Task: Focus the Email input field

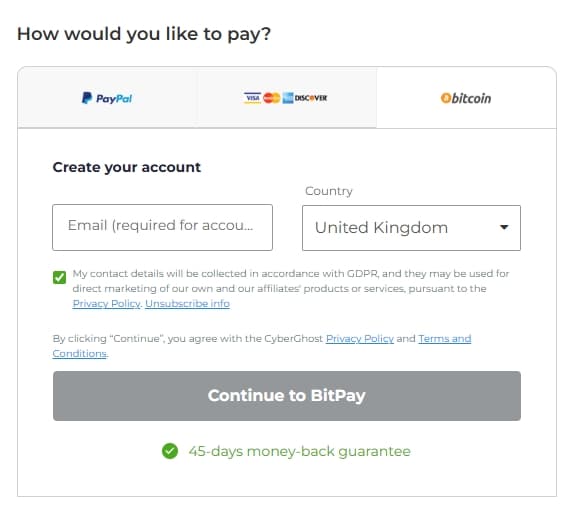Action: (162, 227)
